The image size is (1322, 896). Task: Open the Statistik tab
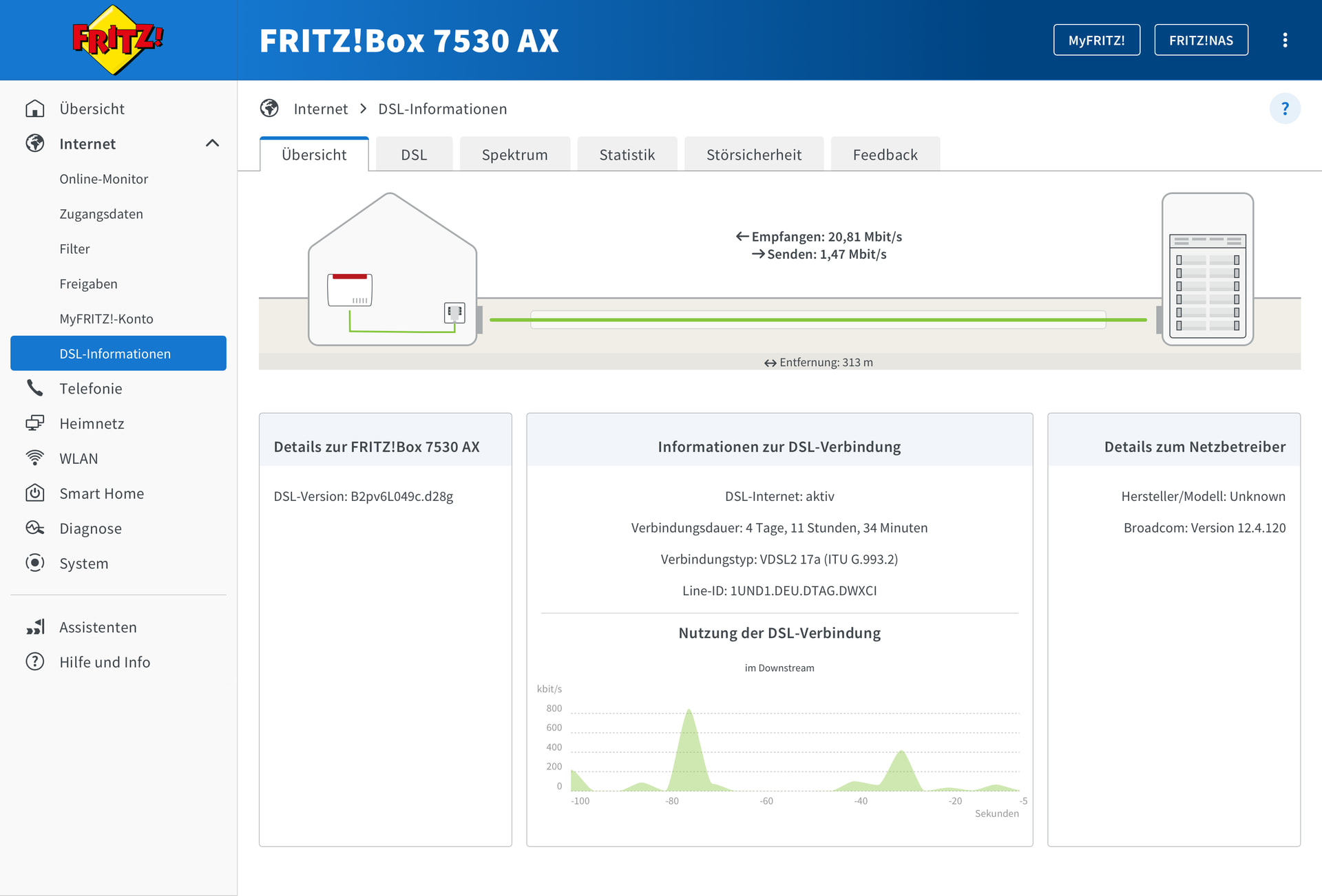pyautogui.click(x=627, y=154)
